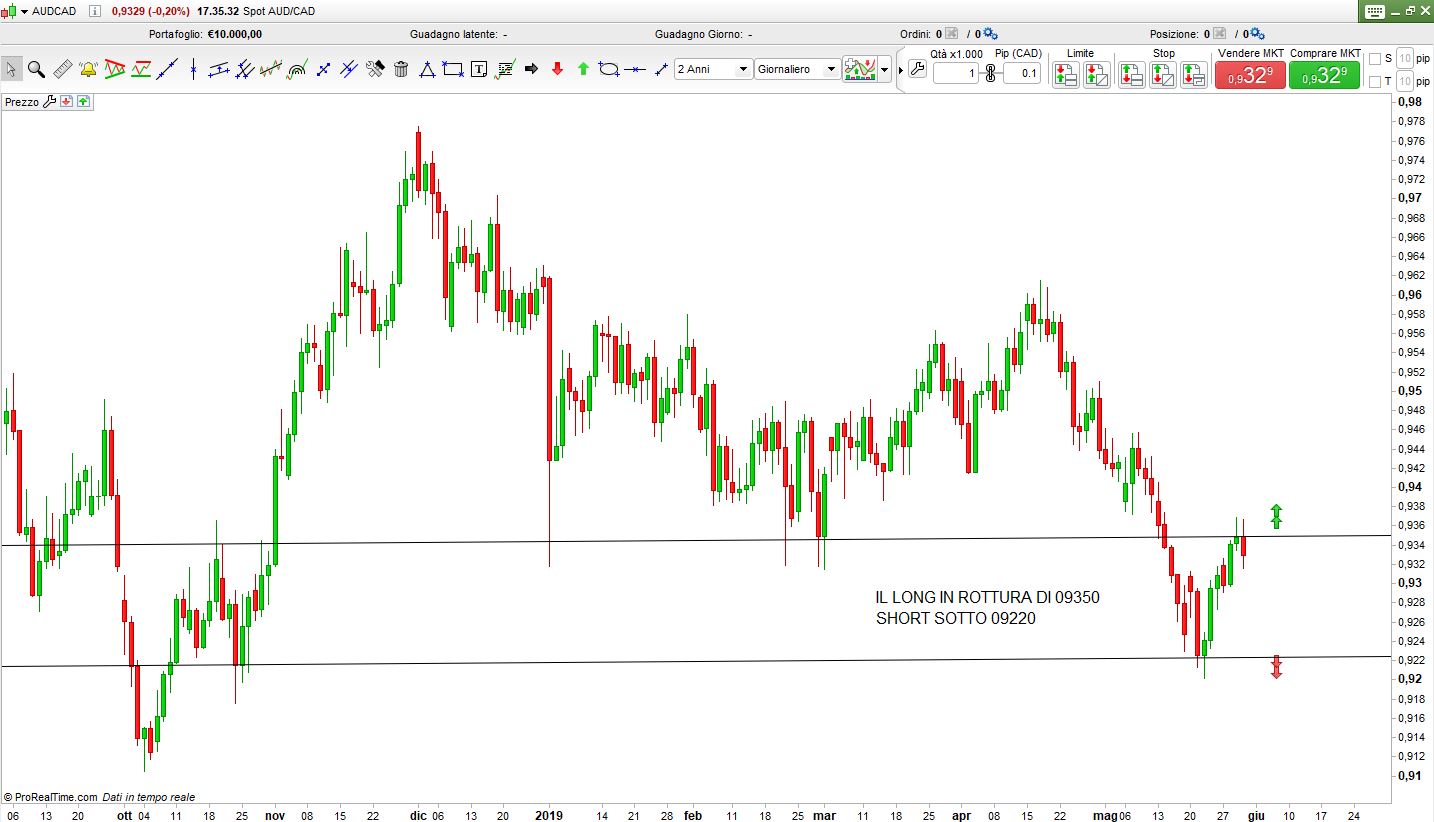This screenshot has height=822, width=1434.
Task: Open the 'Giornaliero' timeframe dropdown
Action: pos(829,69)
